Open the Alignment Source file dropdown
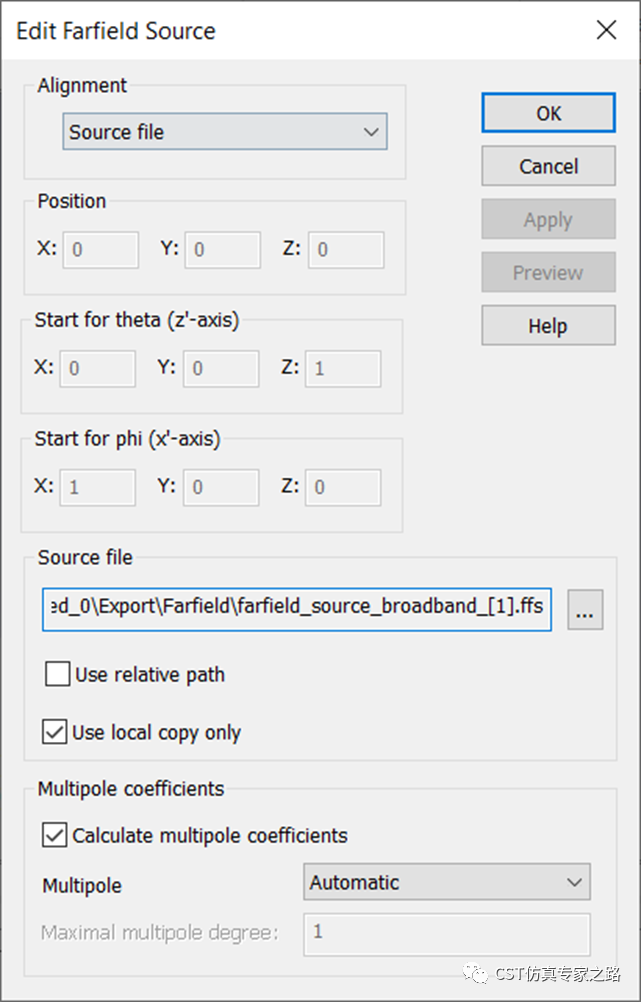The image size is (641, 1002). 225,132
